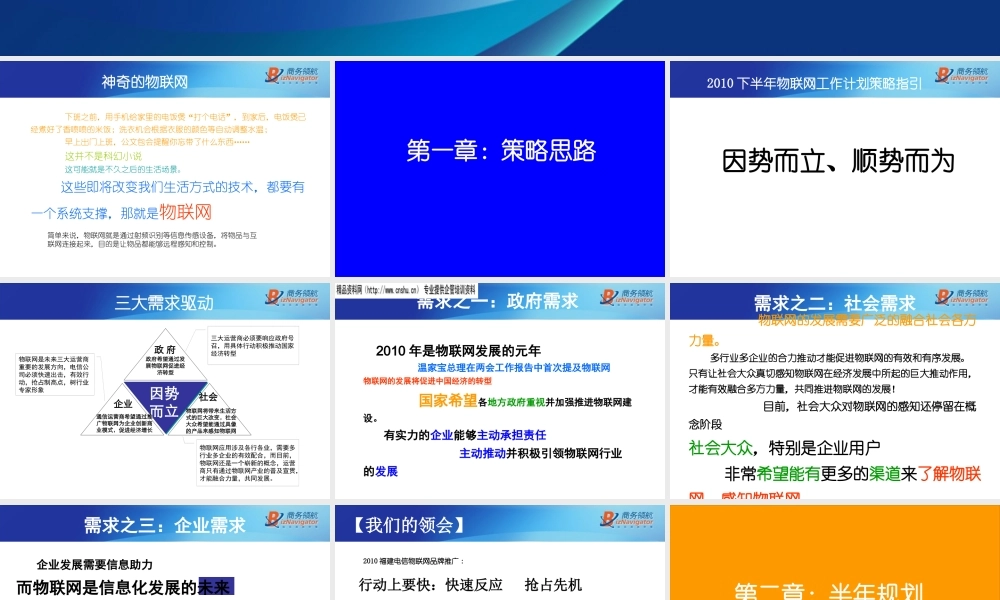
Task: Click the large text 因势而立、顺势而为
Action: 838,161
